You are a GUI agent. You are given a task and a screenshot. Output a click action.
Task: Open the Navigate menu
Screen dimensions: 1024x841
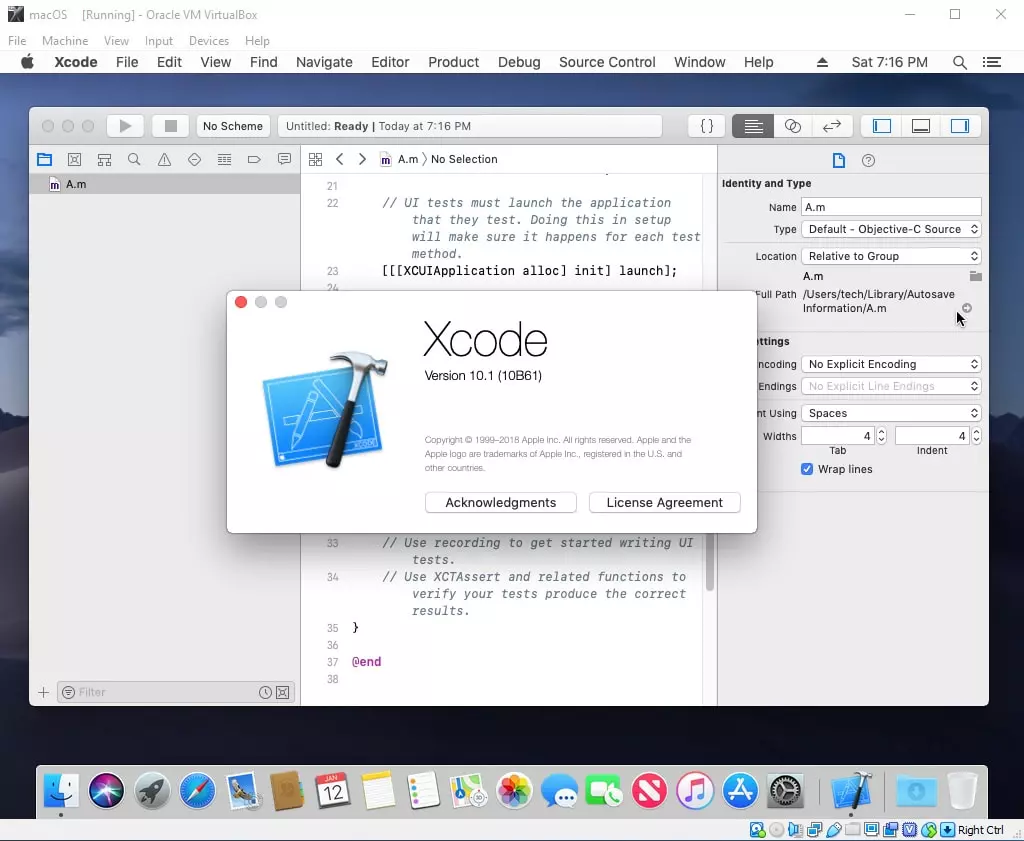click(x=324, y=62)
